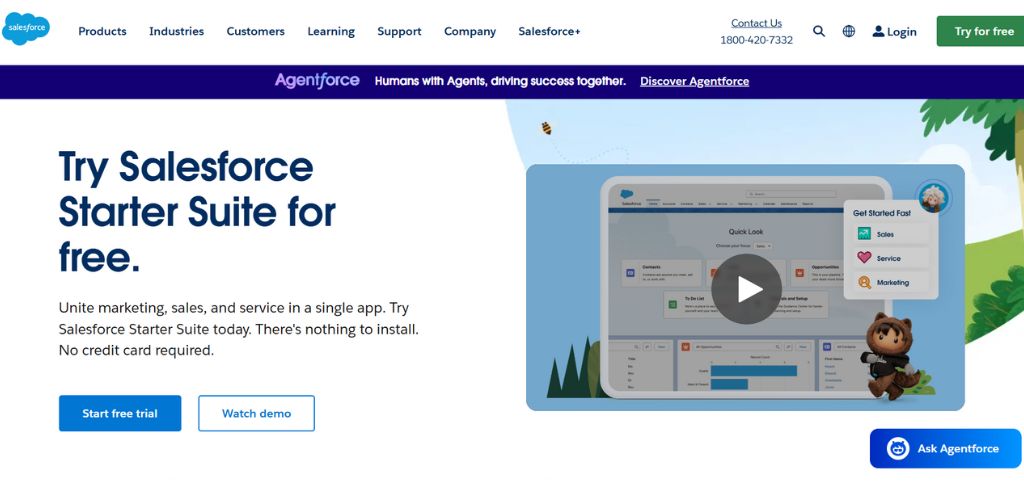Click the Sales chart icon

click(864, 234)
